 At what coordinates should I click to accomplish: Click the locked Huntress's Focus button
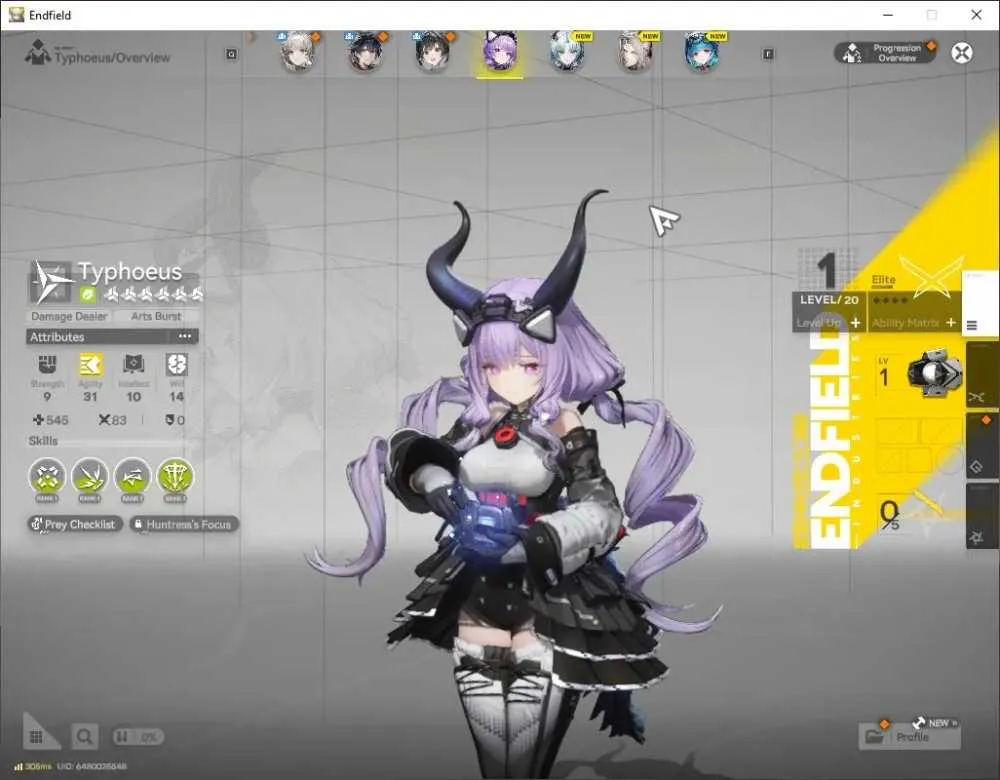coord(184,524)
